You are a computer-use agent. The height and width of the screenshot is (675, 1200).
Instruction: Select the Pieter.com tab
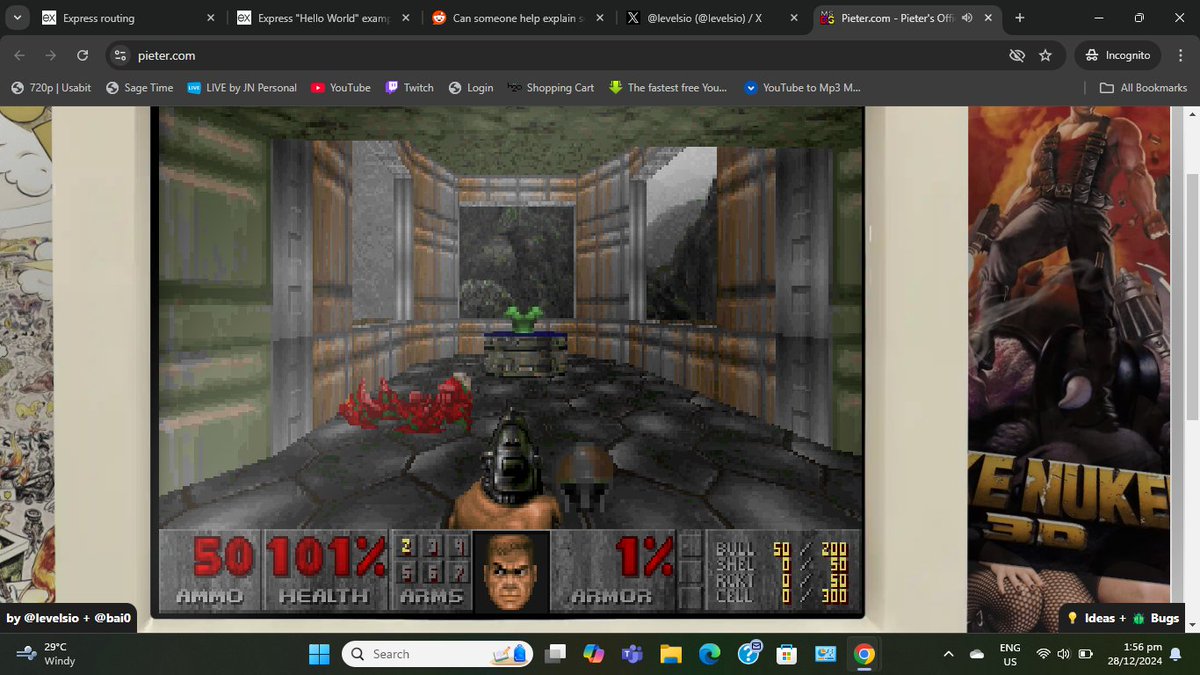pyautogui.click(x=906, y=18)
